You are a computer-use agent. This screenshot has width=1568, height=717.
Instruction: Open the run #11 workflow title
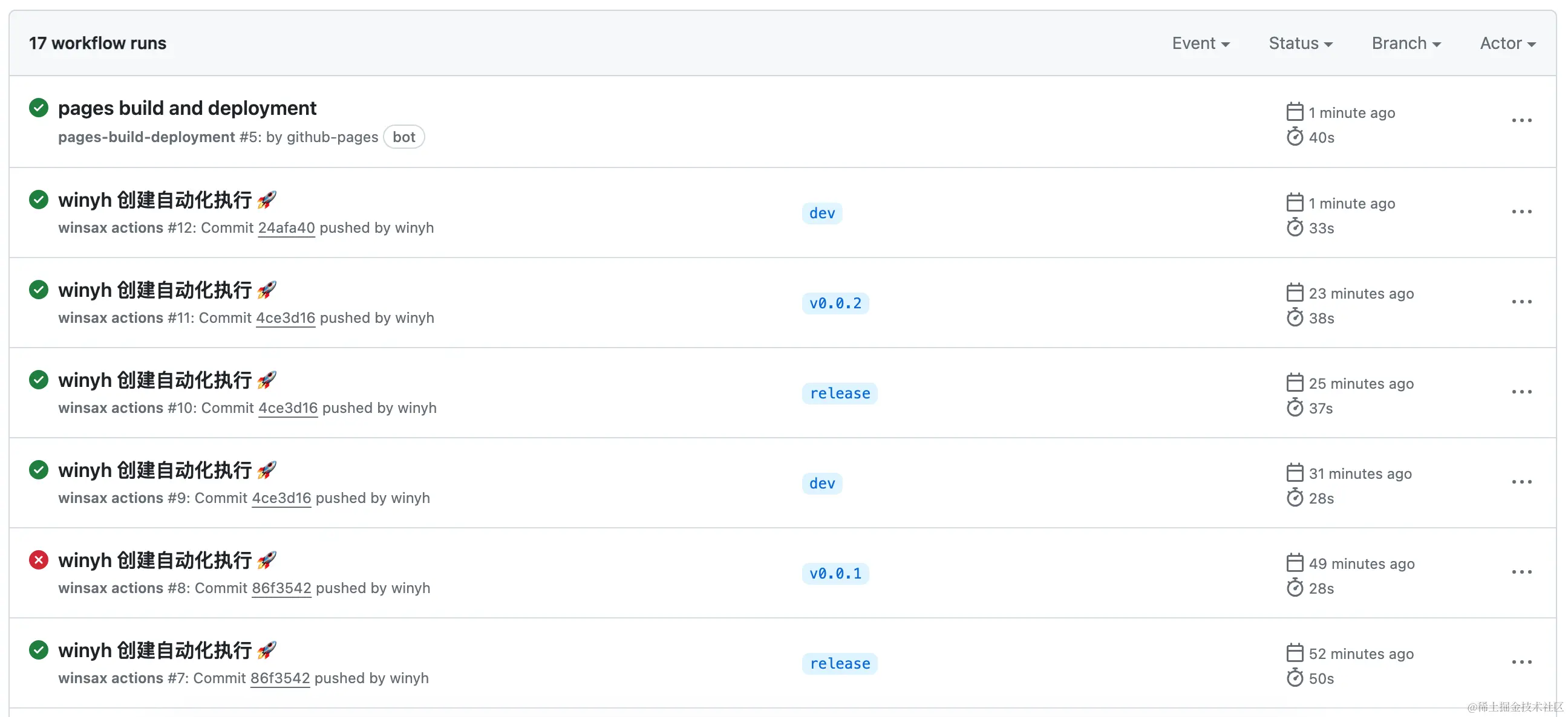click(155, 290)
